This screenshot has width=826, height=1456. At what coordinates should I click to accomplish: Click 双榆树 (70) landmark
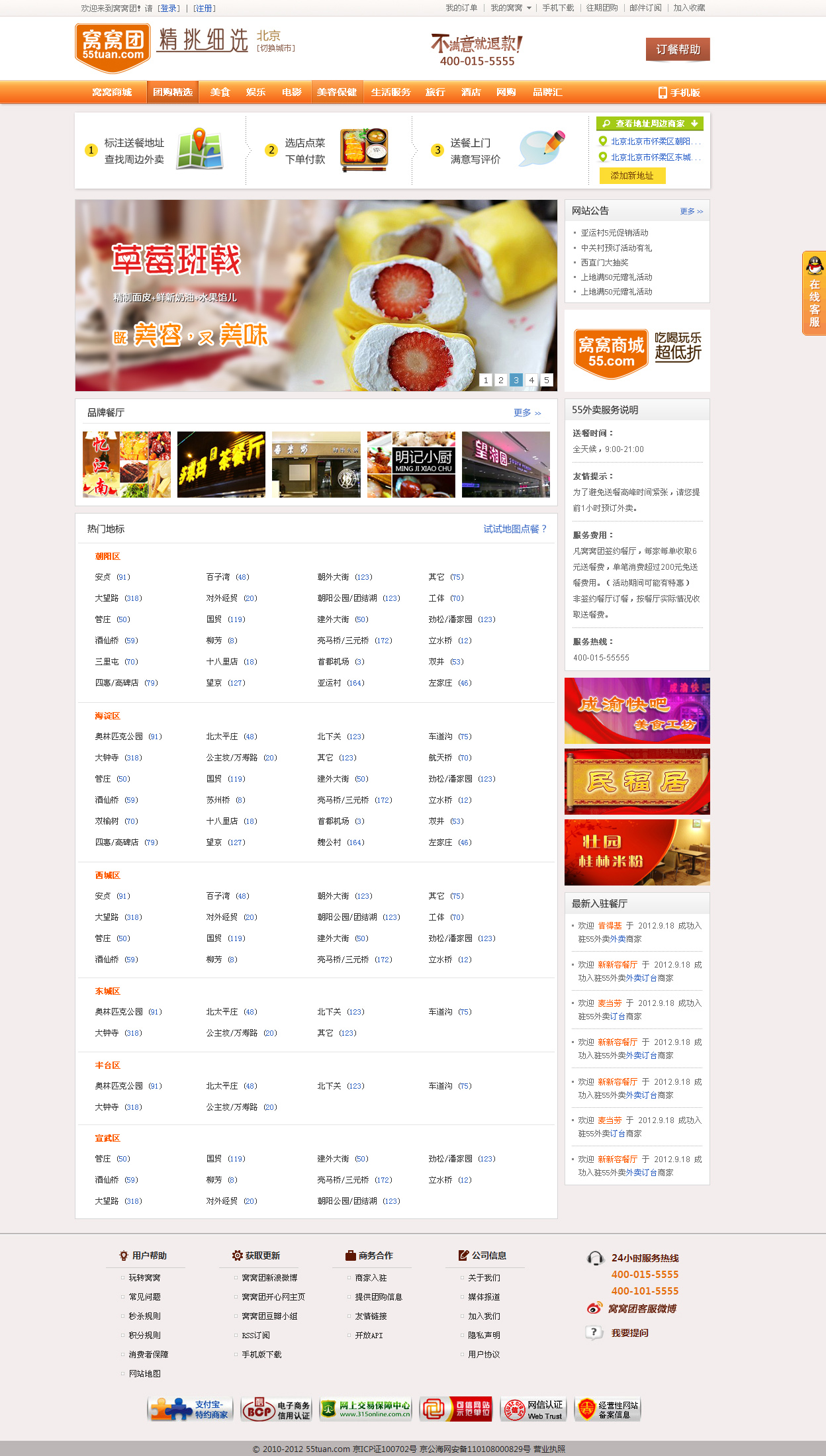click(116, 821)
